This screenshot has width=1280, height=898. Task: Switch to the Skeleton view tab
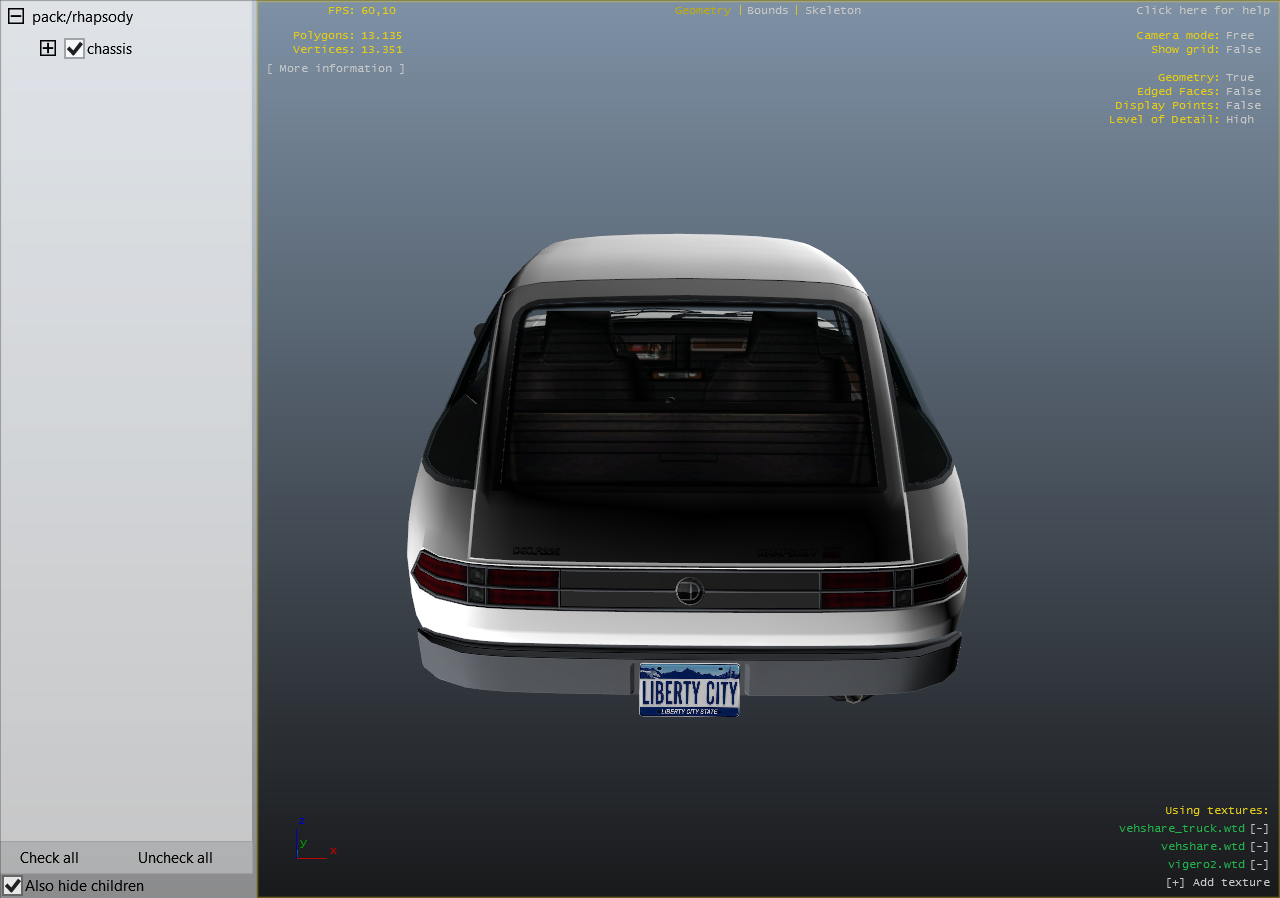pyautogui.click(x=833, y=10)
